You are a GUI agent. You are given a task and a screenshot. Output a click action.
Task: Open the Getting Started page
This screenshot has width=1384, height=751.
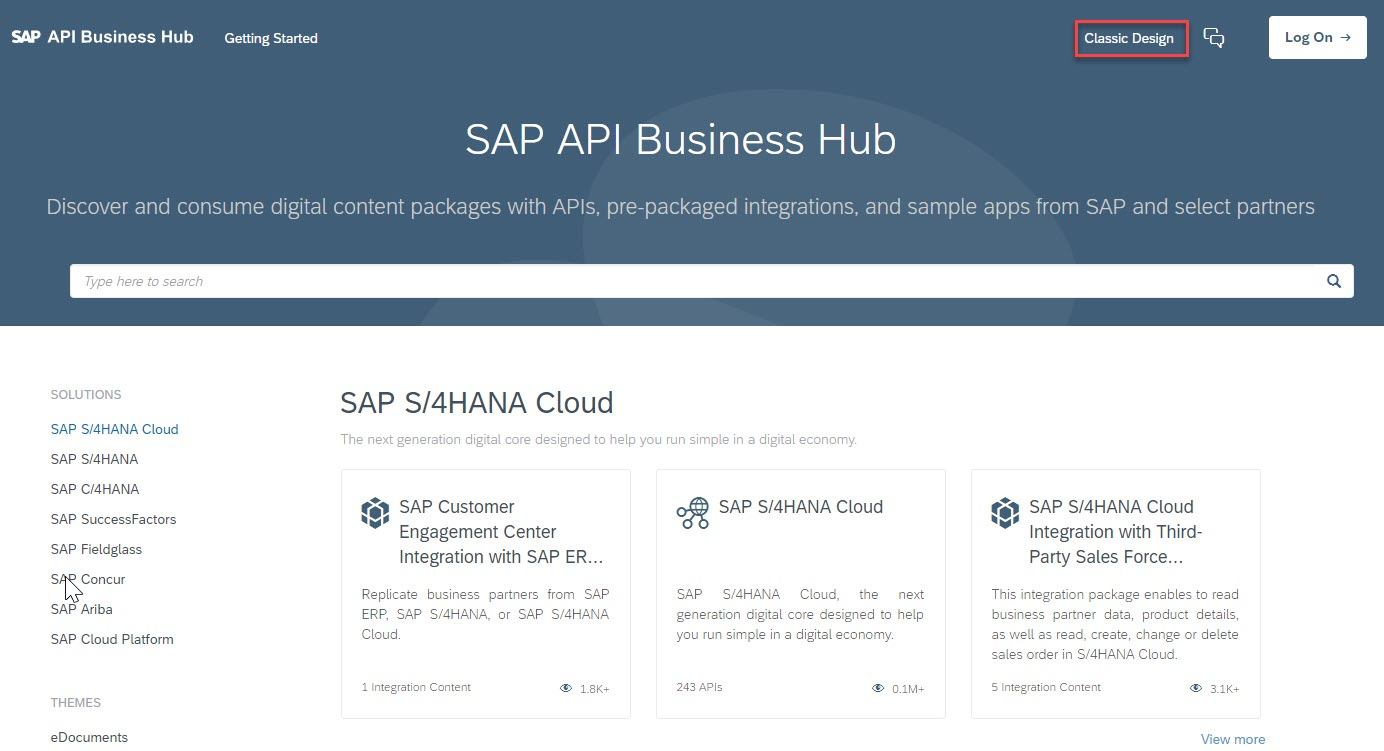tap(271, 38)
